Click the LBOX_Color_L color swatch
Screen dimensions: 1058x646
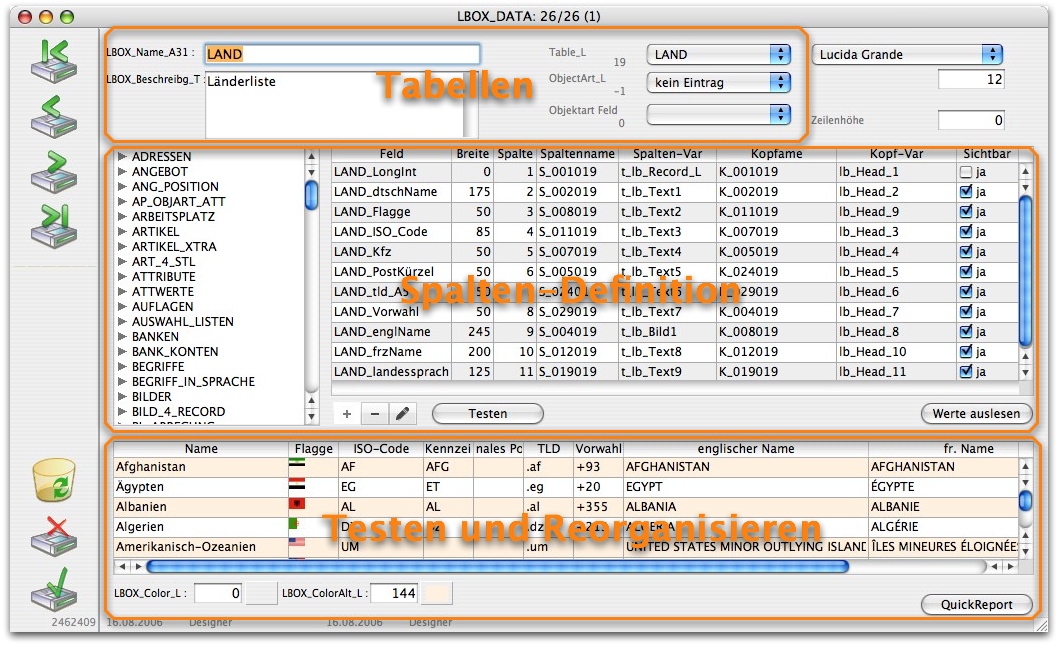pos(261,593)
